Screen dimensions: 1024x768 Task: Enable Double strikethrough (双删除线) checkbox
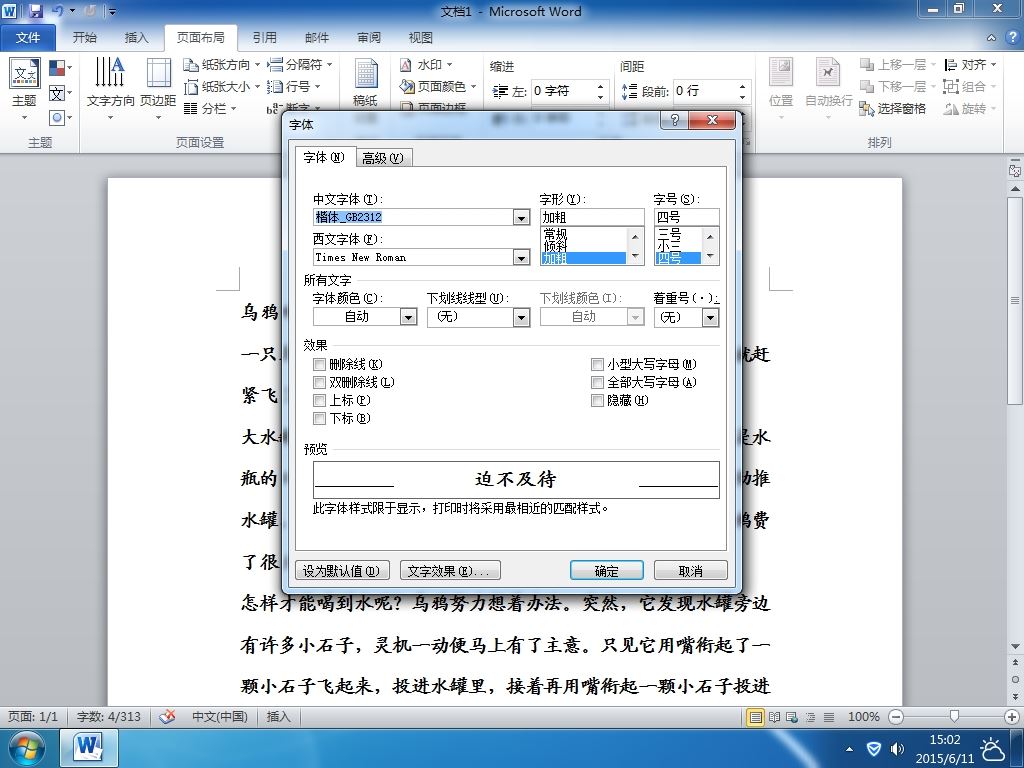pyautogui.click(x=319, y=382)
